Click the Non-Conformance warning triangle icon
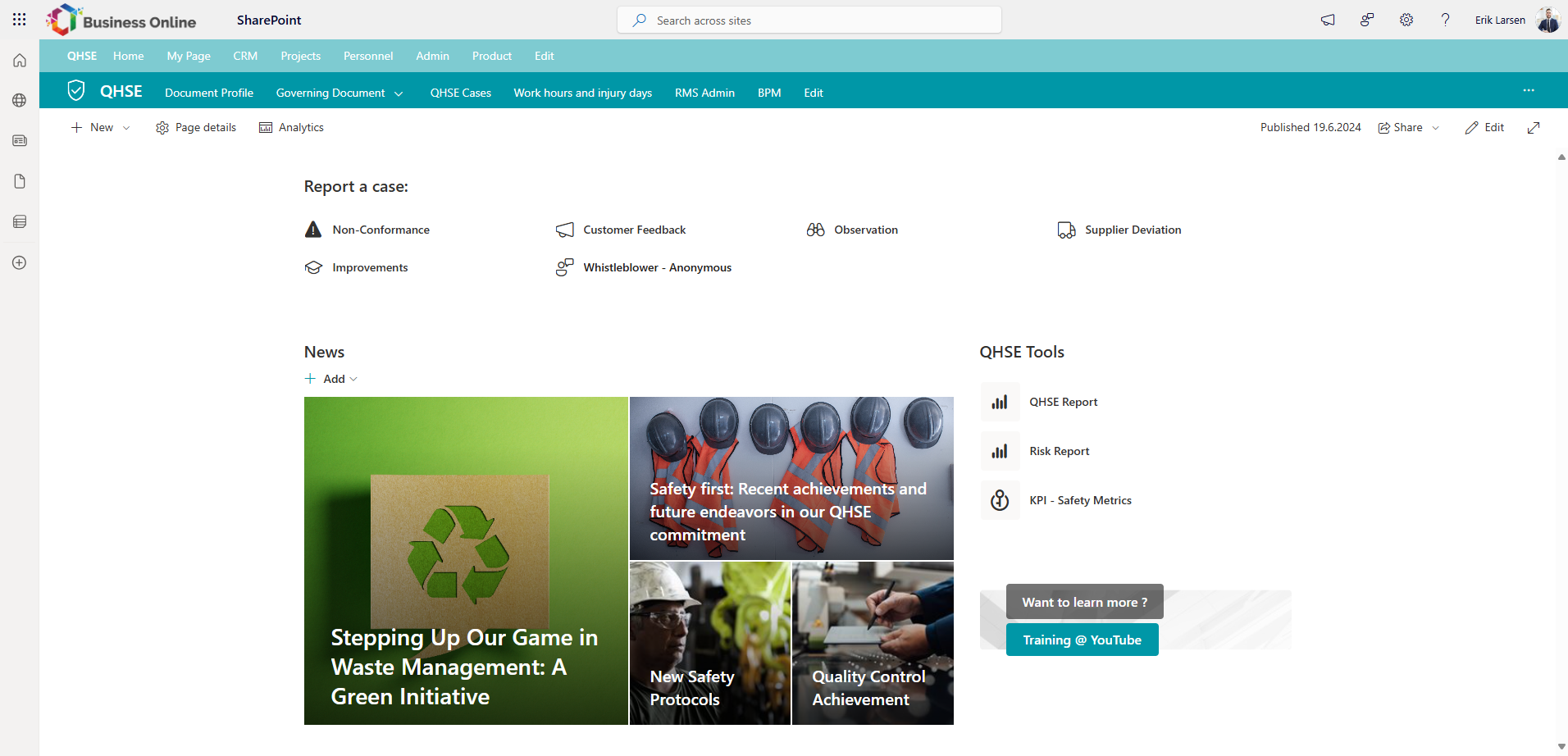The image size is (1568, 756). [313, 230]
